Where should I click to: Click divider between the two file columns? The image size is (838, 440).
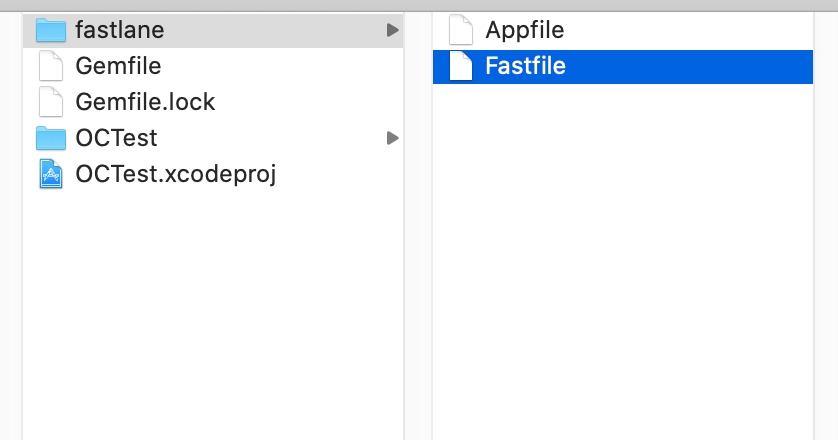418,250
